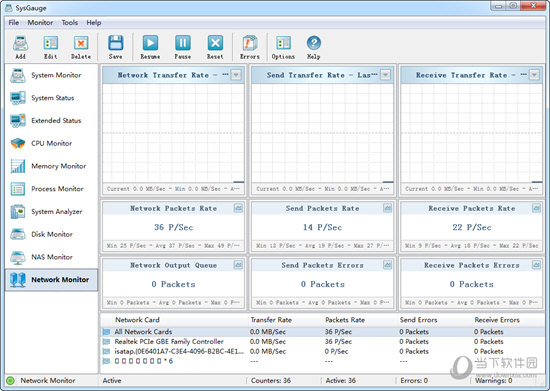Click chart icon on Network Output Queue
The image size is (550, 391).
[x=238, y=265]
